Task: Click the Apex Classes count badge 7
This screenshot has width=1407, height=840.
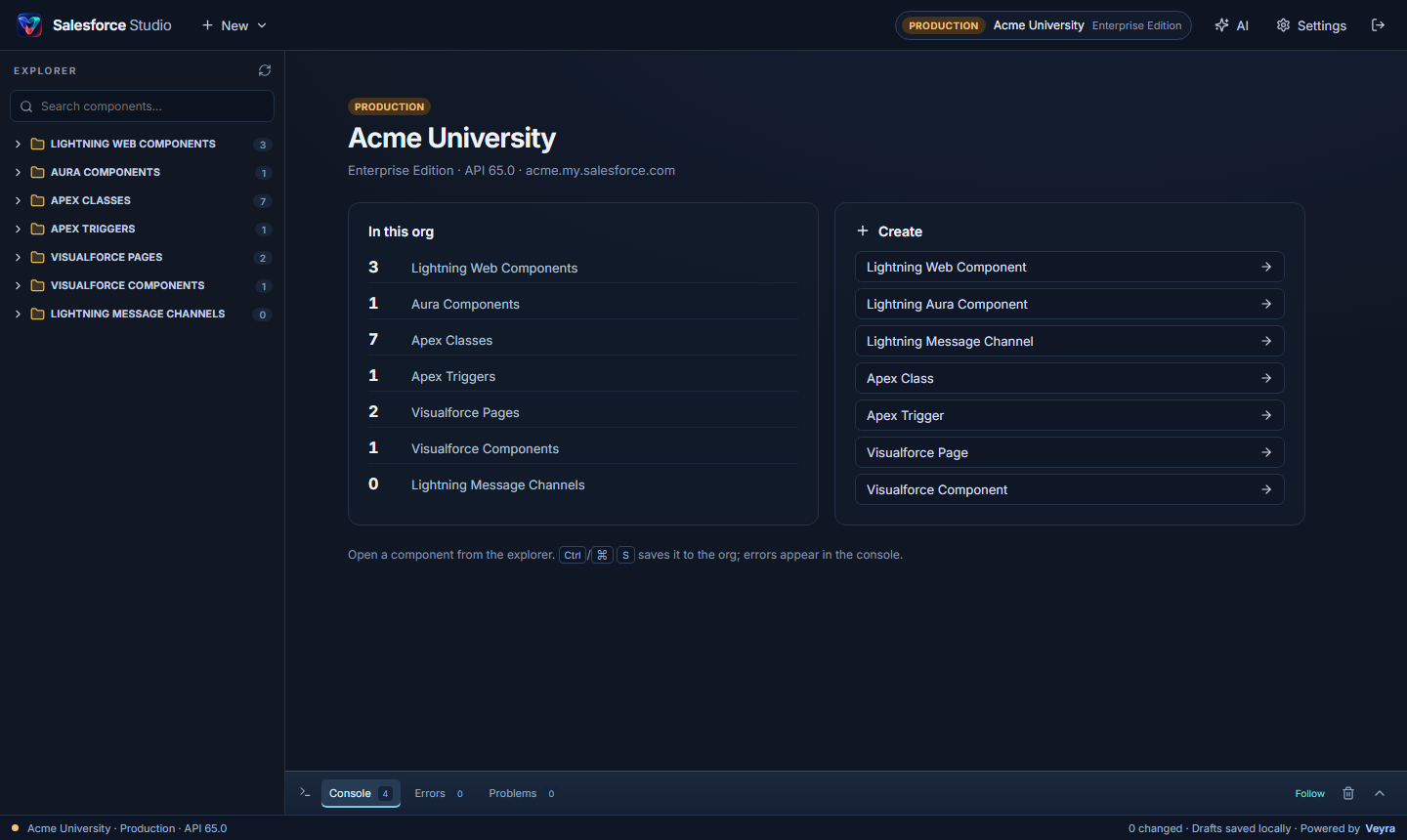Action: 262,201
